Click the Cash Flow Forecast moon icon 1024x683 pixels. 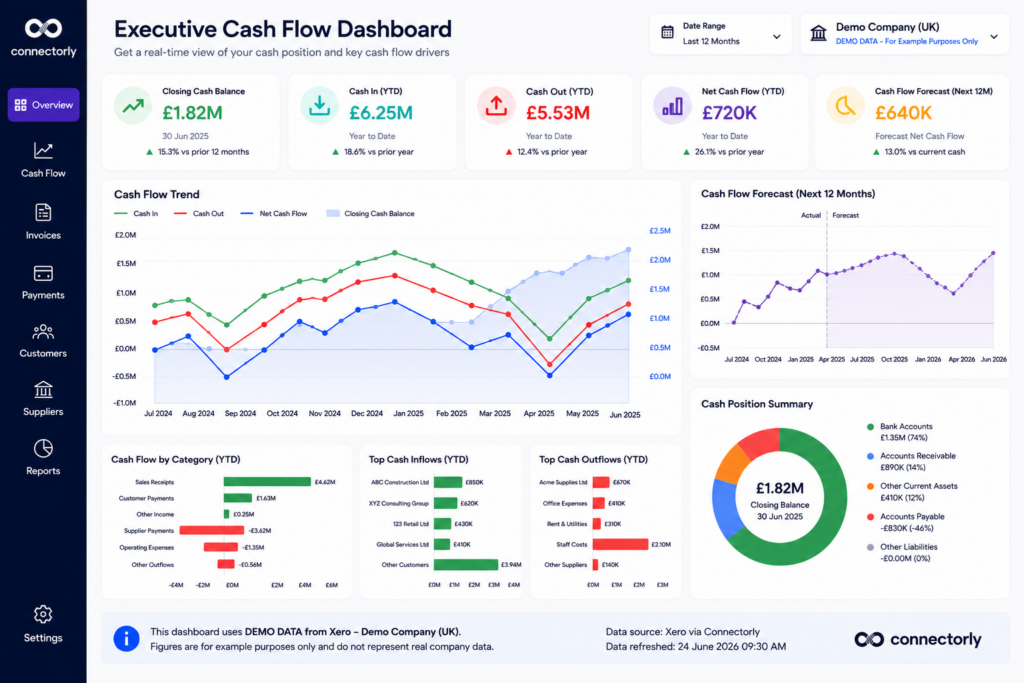point(845,106)
